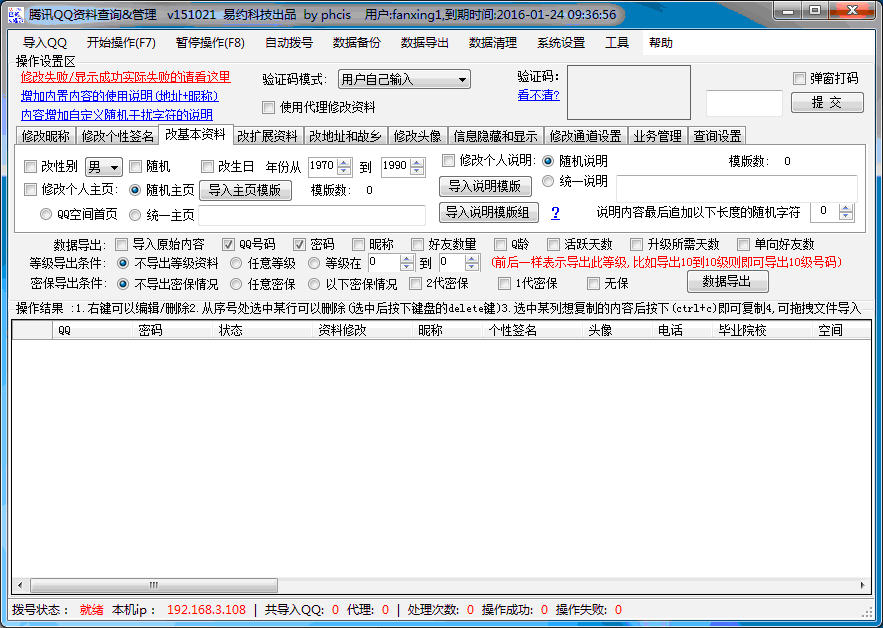The width and height of the screenshot is (883, 628).
Task: Decrease the 1990 end year spinner
Action: [417, 171]
